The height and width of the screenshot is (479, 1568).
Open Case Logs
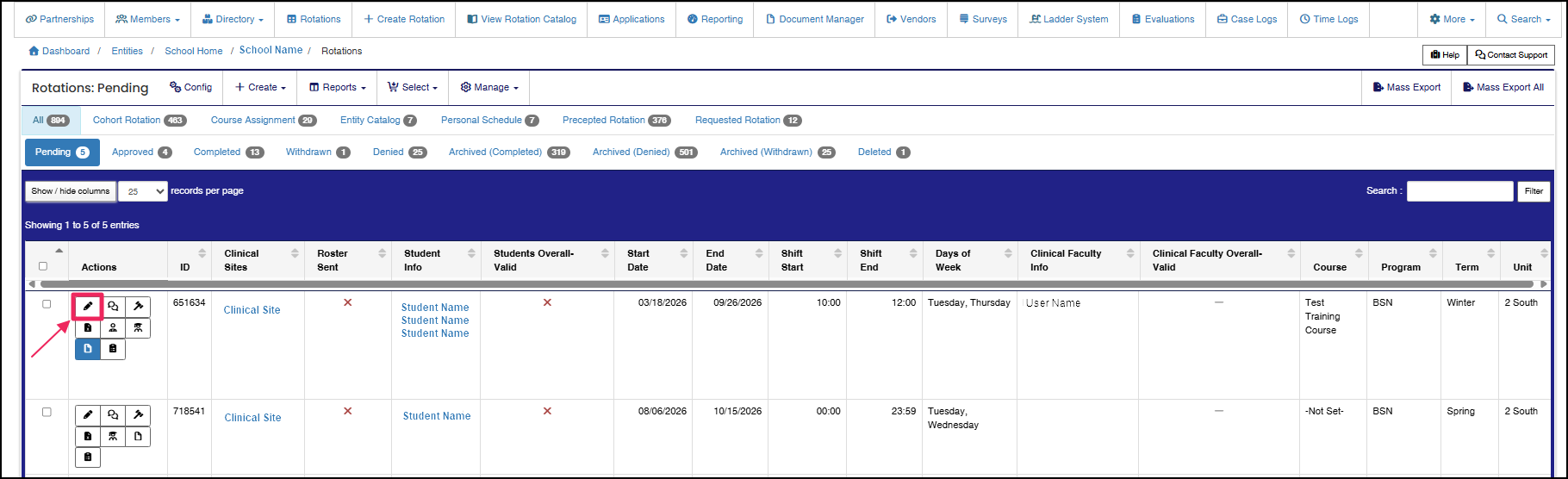click(1248, 19)
